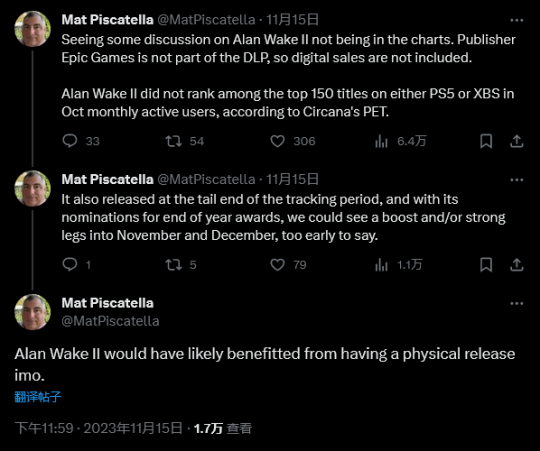Open the 11月15日 timestamp of first tweet
Viewport: 540px width, 451px height.
(x=292, y=20)
